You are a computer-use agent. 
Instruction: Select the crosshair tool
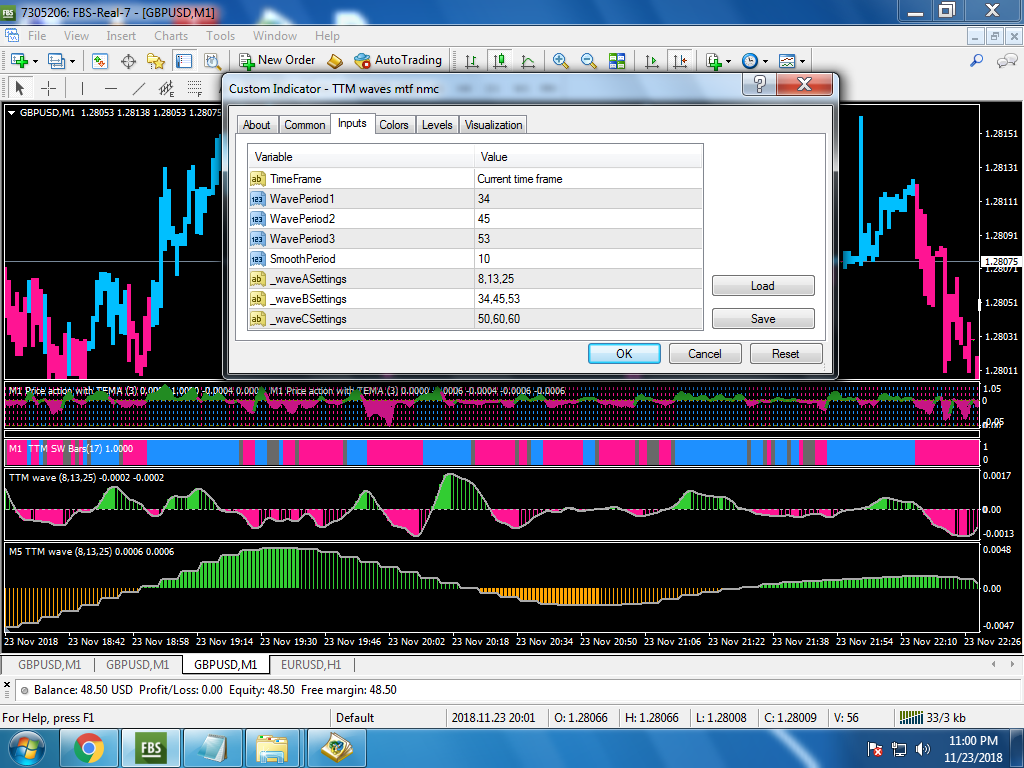[48, 88]
